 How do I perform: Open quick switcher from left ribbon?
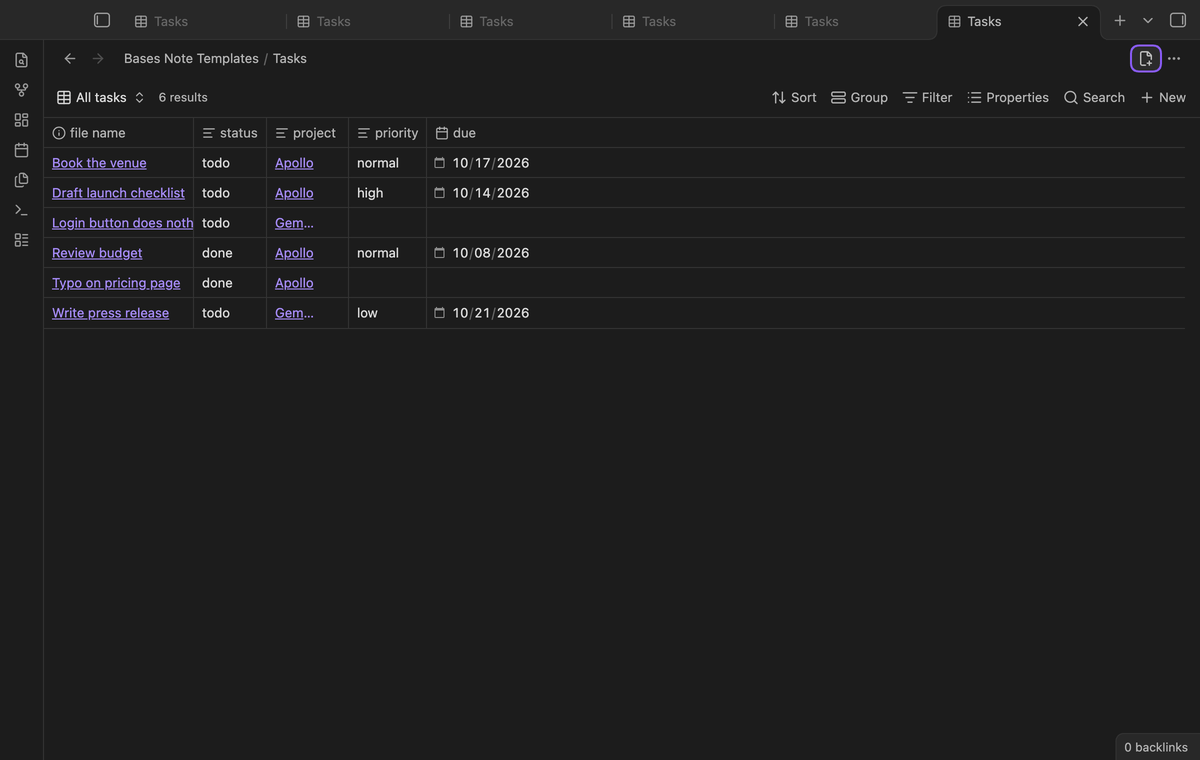pyautogui.click(x=21, y=60)
